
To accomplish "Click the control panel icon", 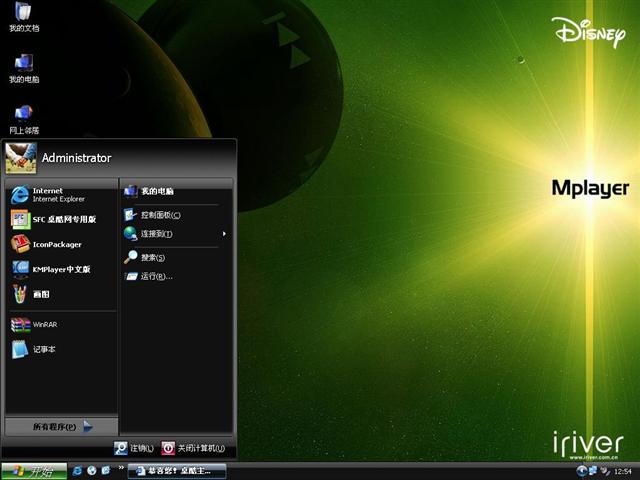I will [131, 215].
